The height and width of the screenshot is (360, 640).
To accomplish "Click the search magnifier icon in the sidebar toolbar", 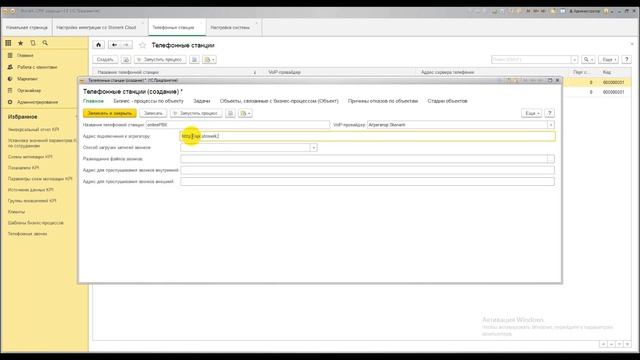I will pos(45,43).
